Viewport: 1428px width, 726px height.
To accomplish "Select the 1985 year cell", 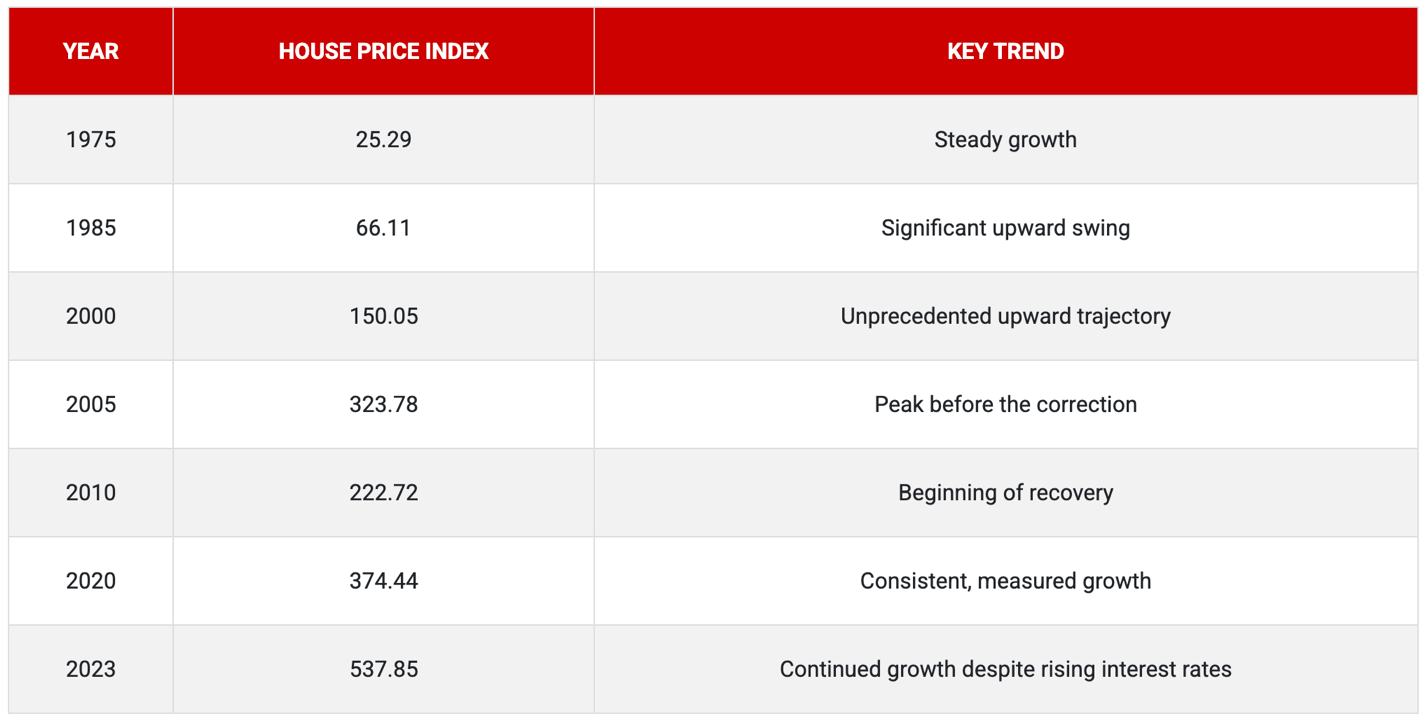I will 91,228.
